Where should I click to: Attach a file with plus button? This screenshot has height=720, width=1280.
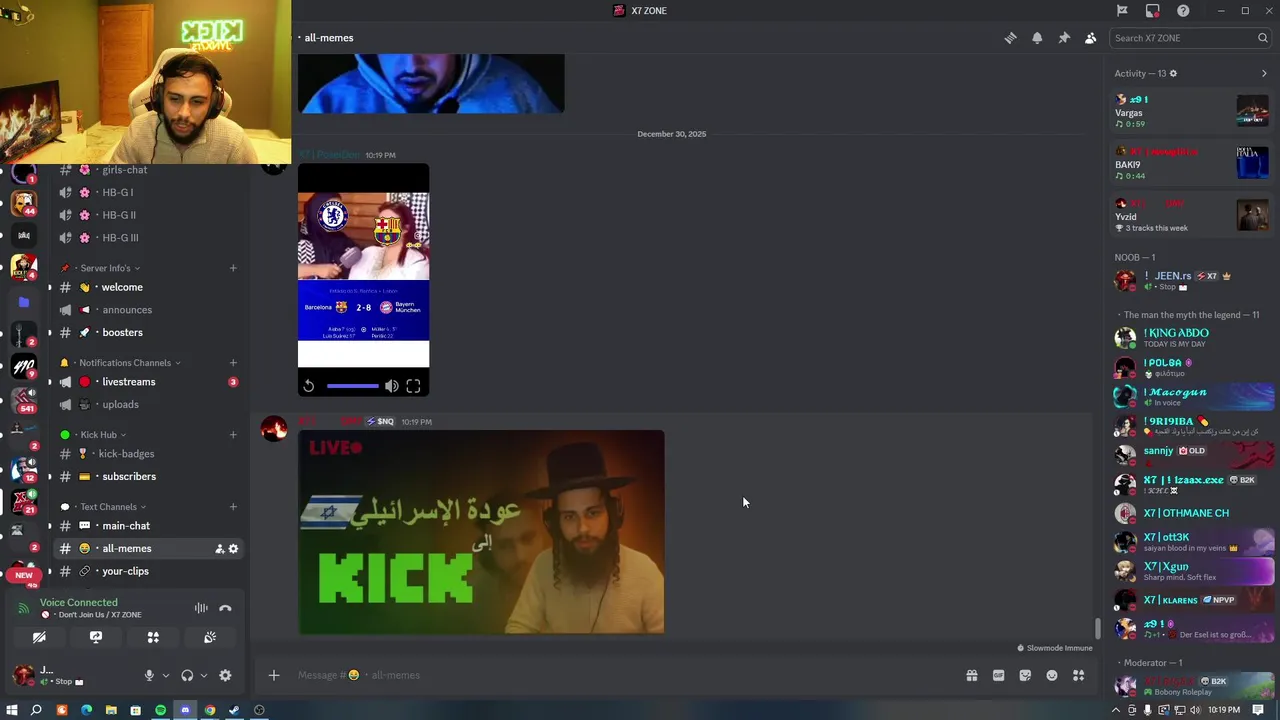pos(274,676)
